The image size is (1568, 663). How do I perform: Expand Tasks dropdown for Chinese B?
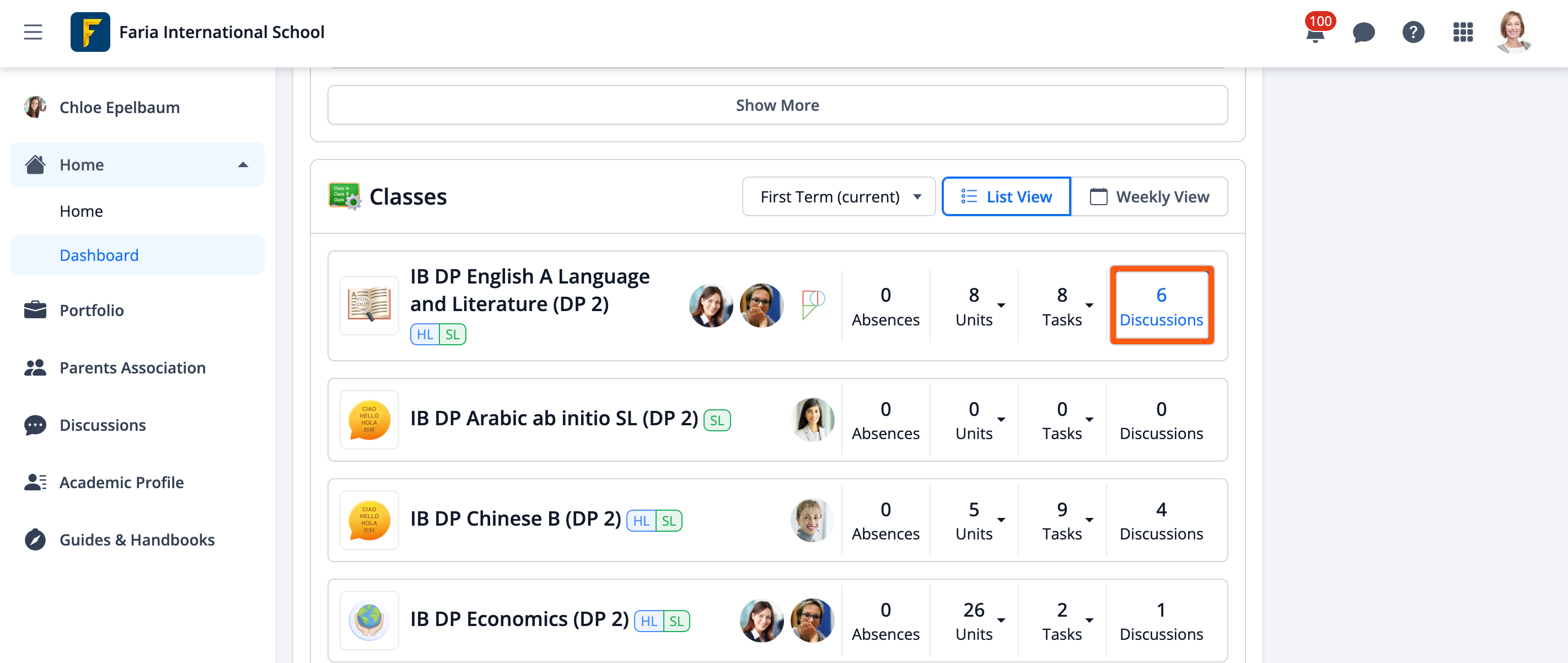pos(1089,520)
